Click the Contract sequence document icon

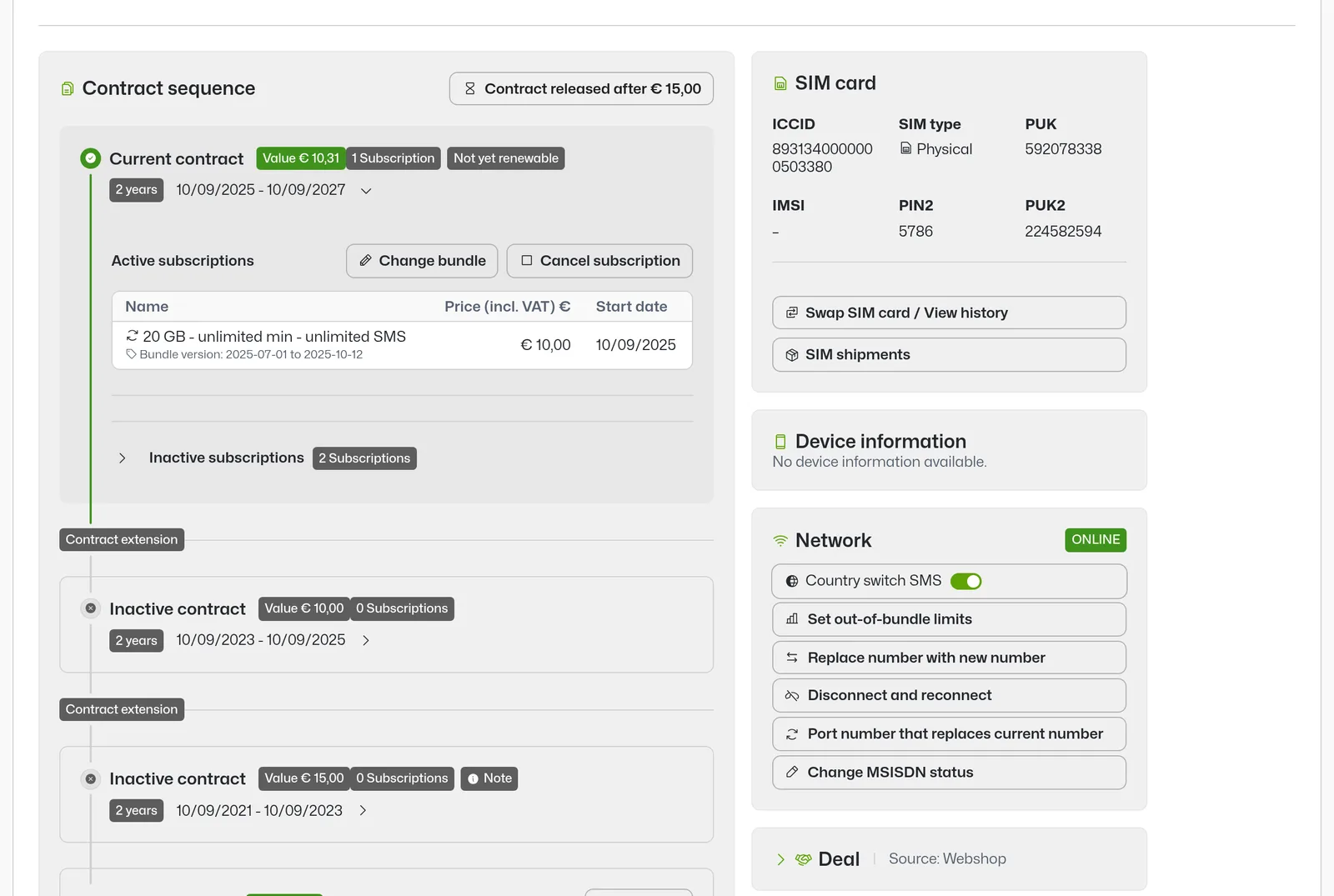point(68,88)
